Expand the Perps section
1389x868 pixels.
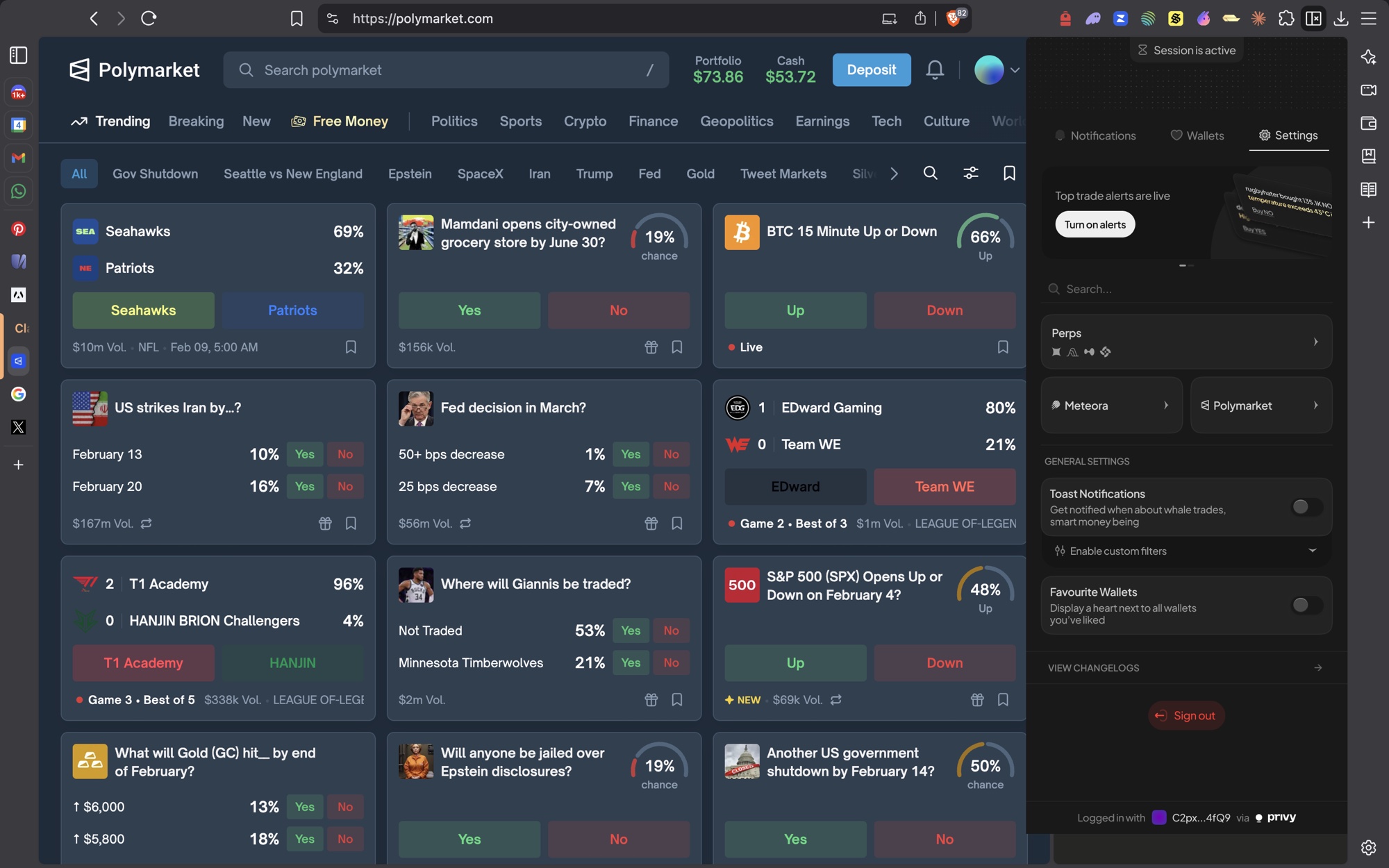[1186, 342]
